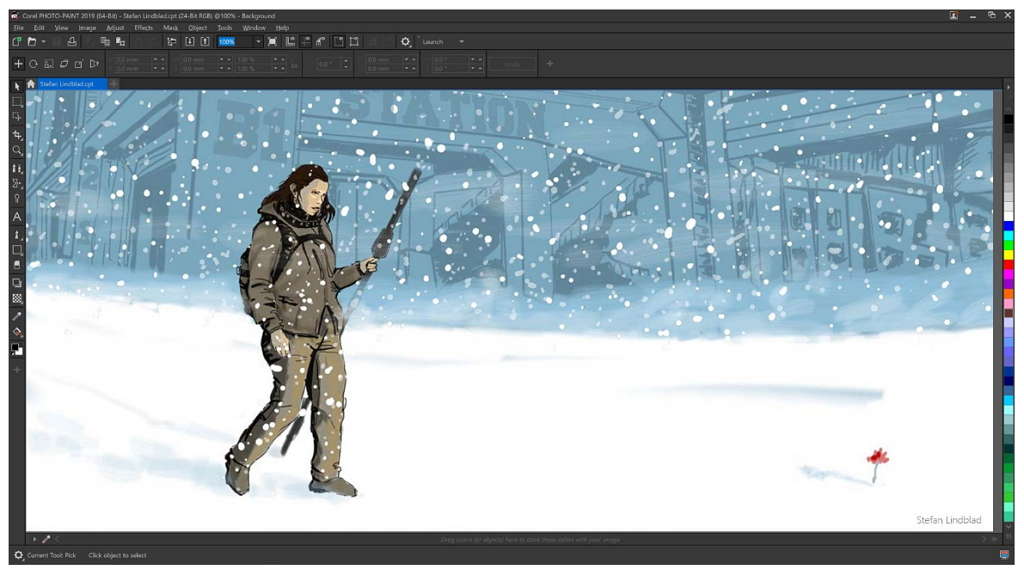
Task: Toggle full-screen preview button
Action: click(x=273, y=42)
